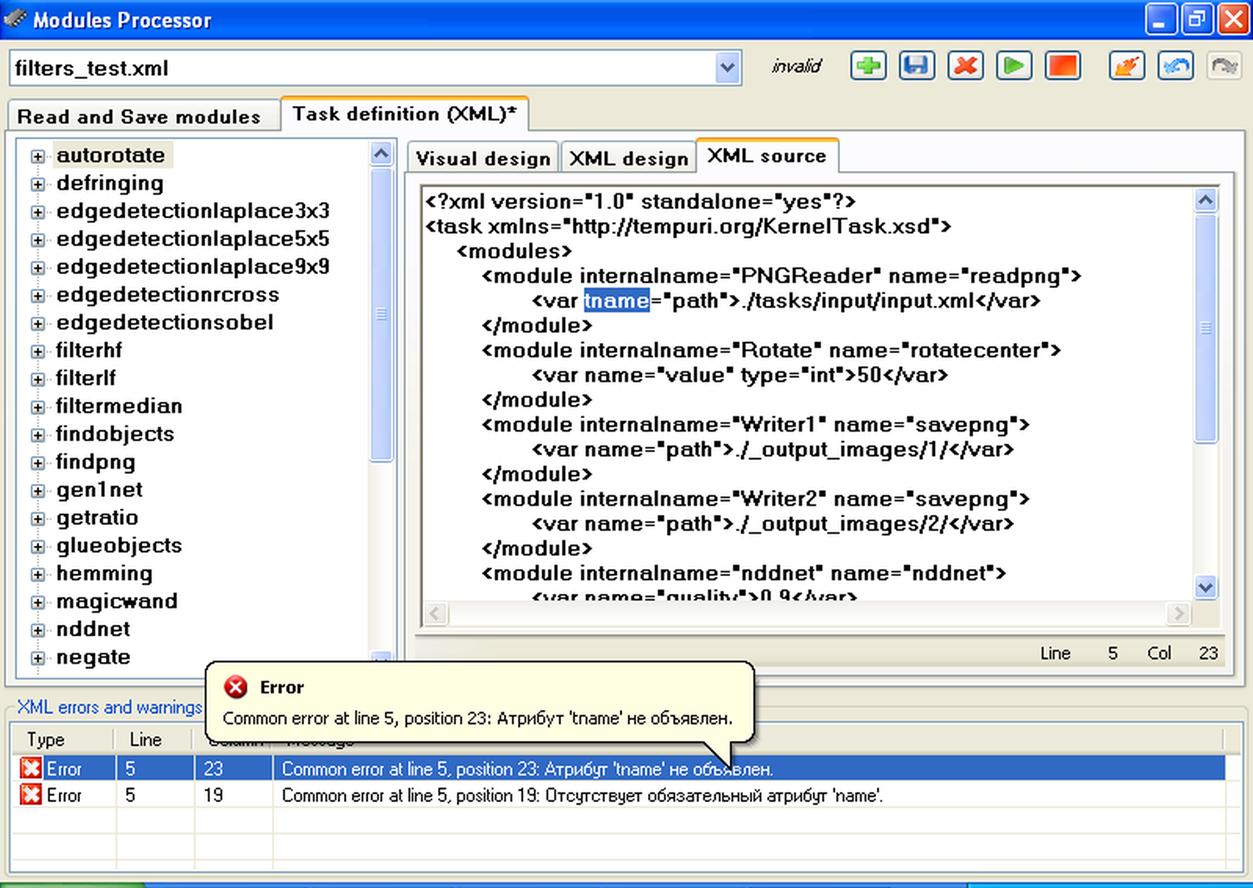Click the green plus add task icon
This screenshot has height=888, width=1253.
pyautogui.click(x=868, y=67)
